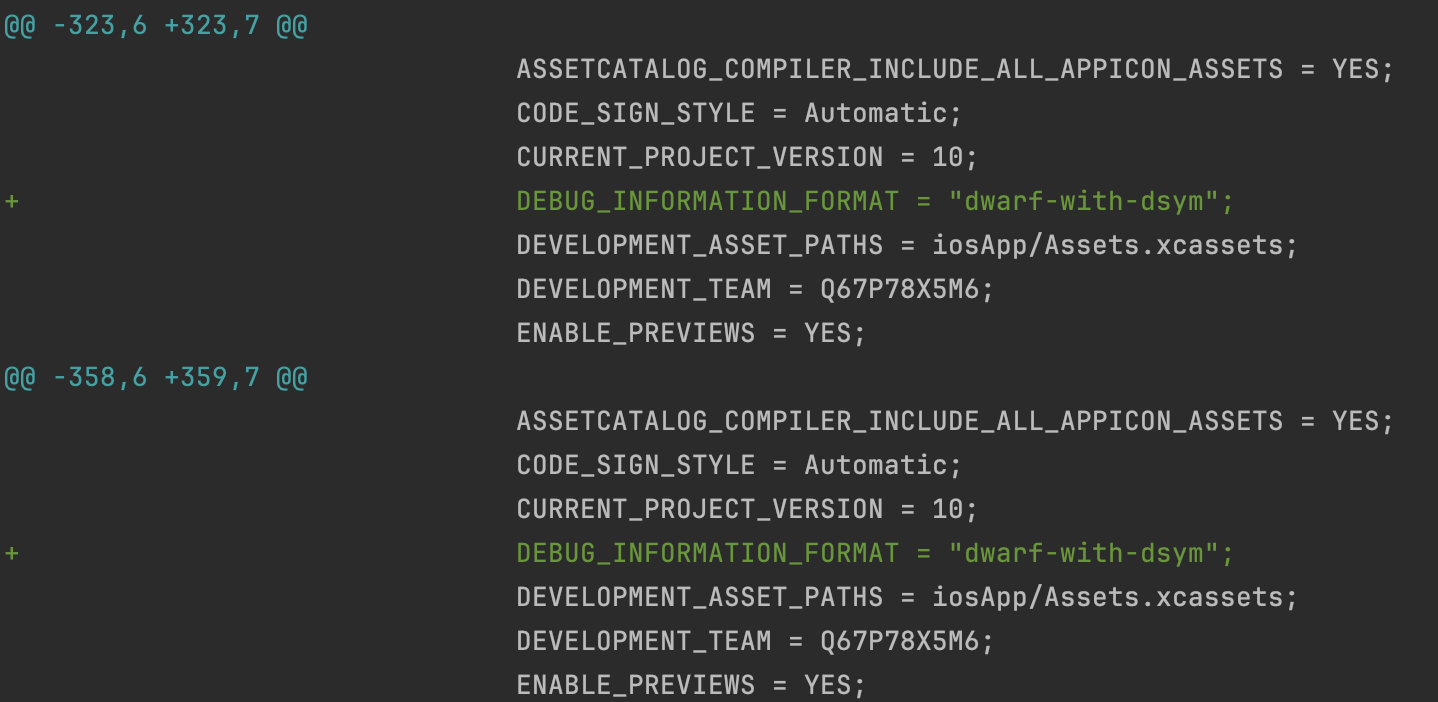This screenshot has width=1438, height=702.
Task: Click added DEBUG_INFORMATION_FORMAT key in first hunk
Action: pos(707,201)
